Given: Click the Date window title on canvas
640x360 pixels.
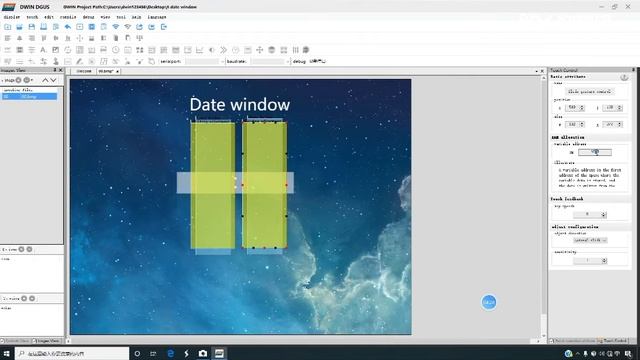Looking at the screenshot, I should tap(240, 104).
